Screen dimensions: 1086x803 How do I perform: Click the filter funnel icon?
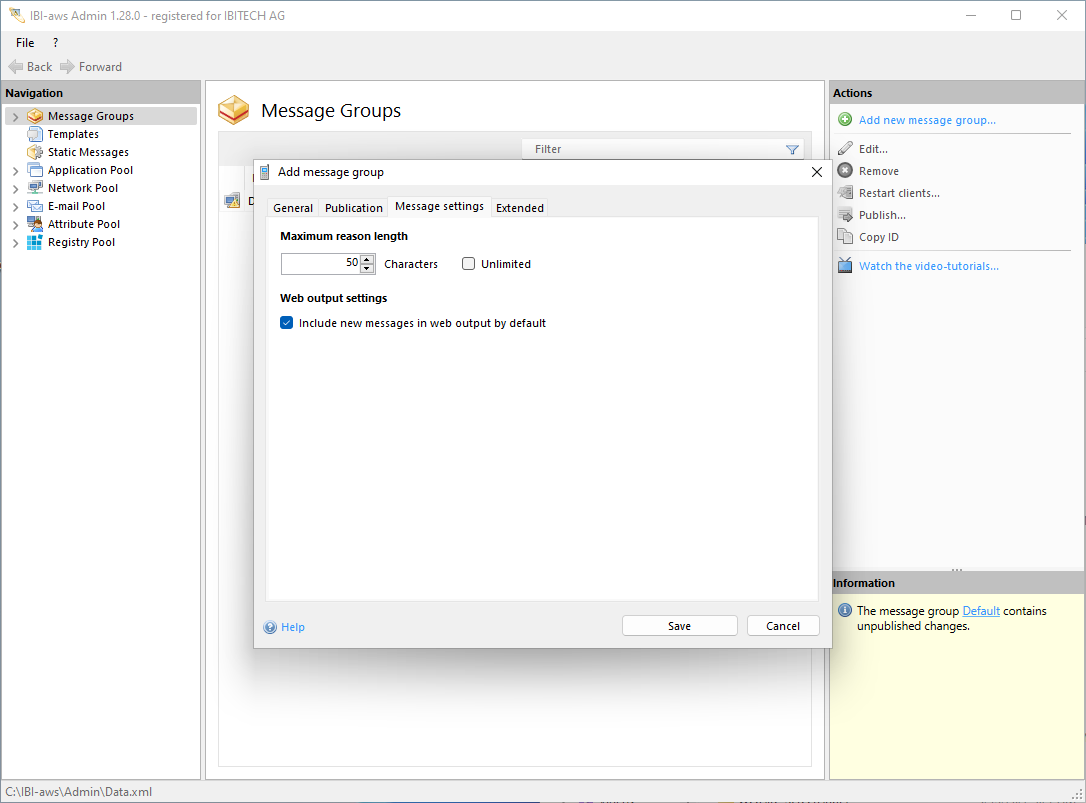tap(792, 150)
